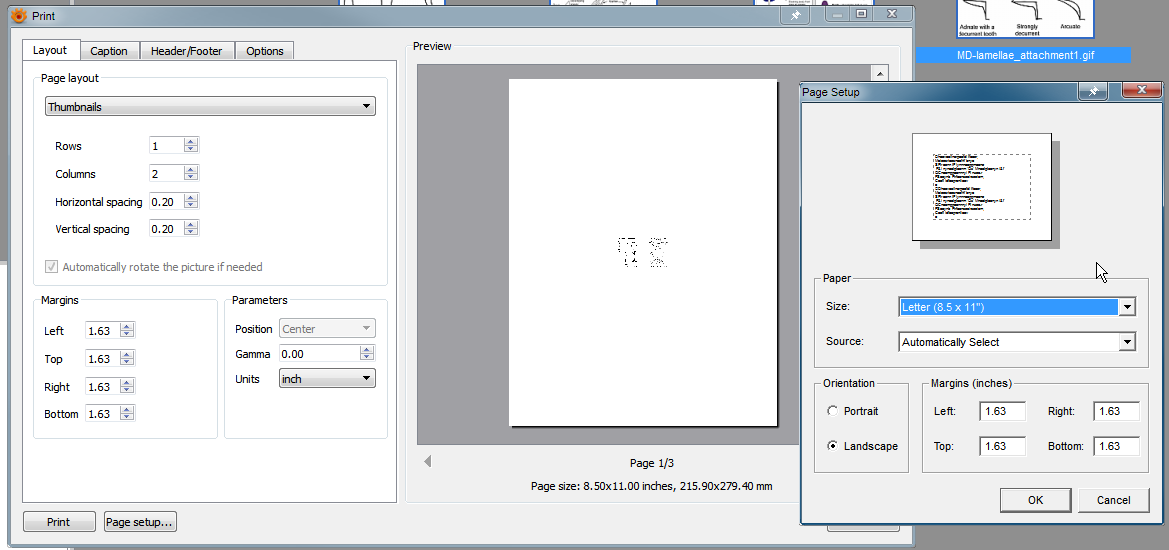1169x550 pixels.
Task: Open the Units dropdown
Action: 327,379
